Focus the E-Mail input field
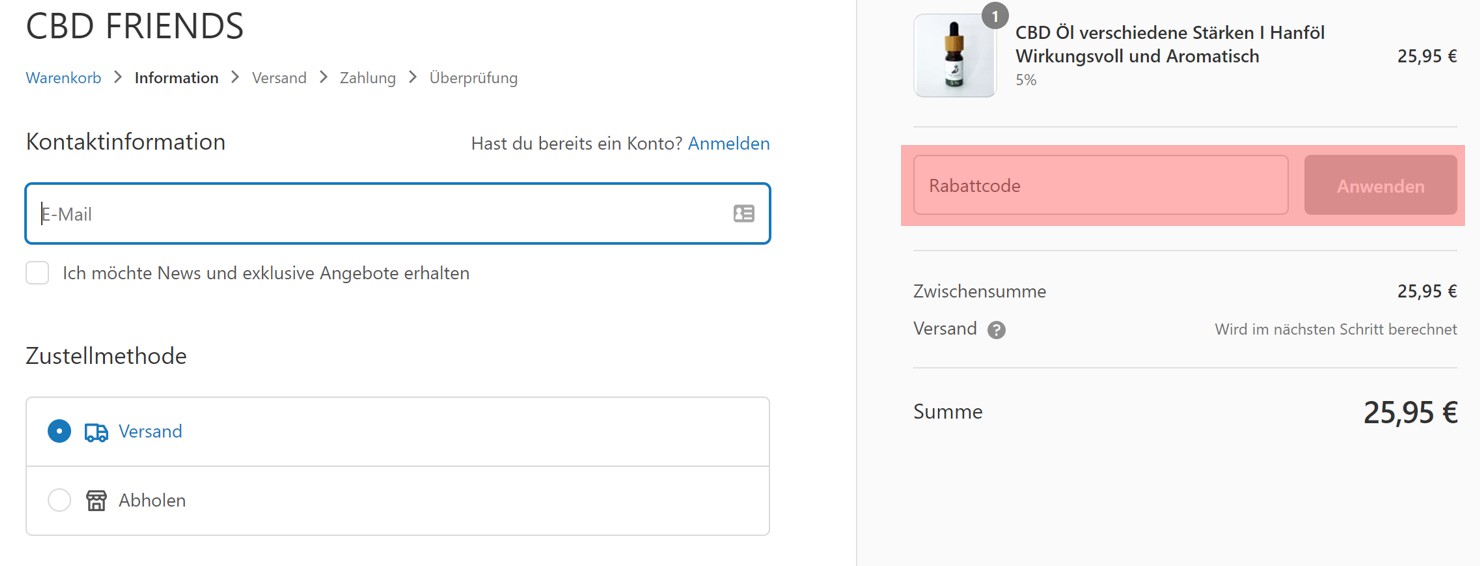 click(x=380, y=213)
